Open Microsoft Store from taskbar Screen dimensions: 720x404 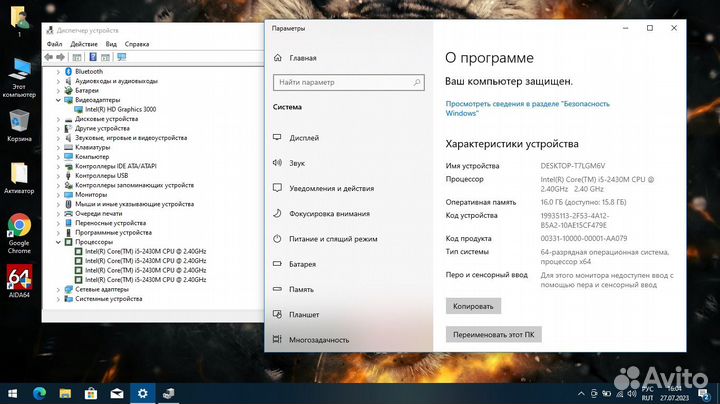(x=91, y=393)
